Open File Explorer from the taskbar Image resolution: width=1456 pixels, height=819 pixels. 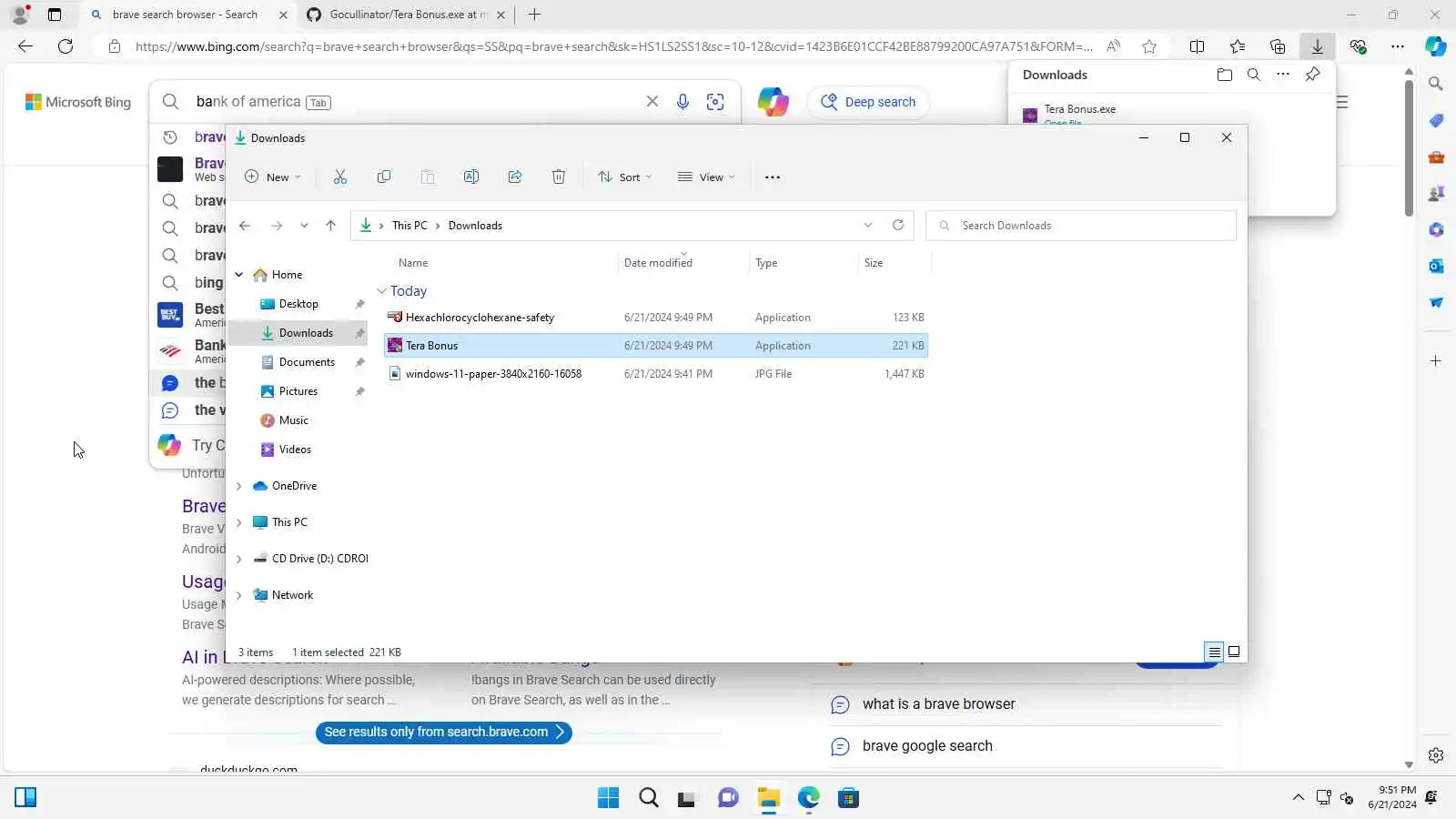pyautogui.click(x=769, y=798)
